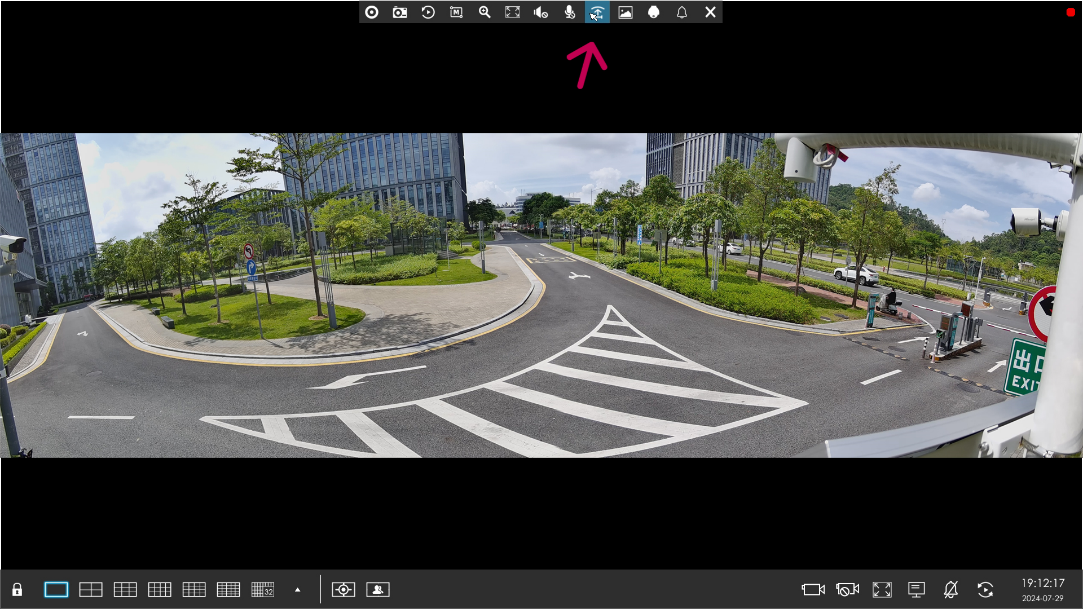Viewport: 1083px width, 609px height.
Task: Take a snapshot with the camera icon
Action: point(400,12)
